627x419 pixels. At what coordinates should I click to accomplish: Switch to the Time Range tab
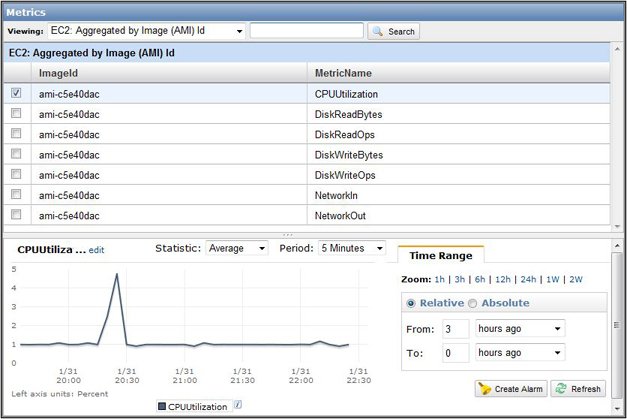(x=441, y=255)
